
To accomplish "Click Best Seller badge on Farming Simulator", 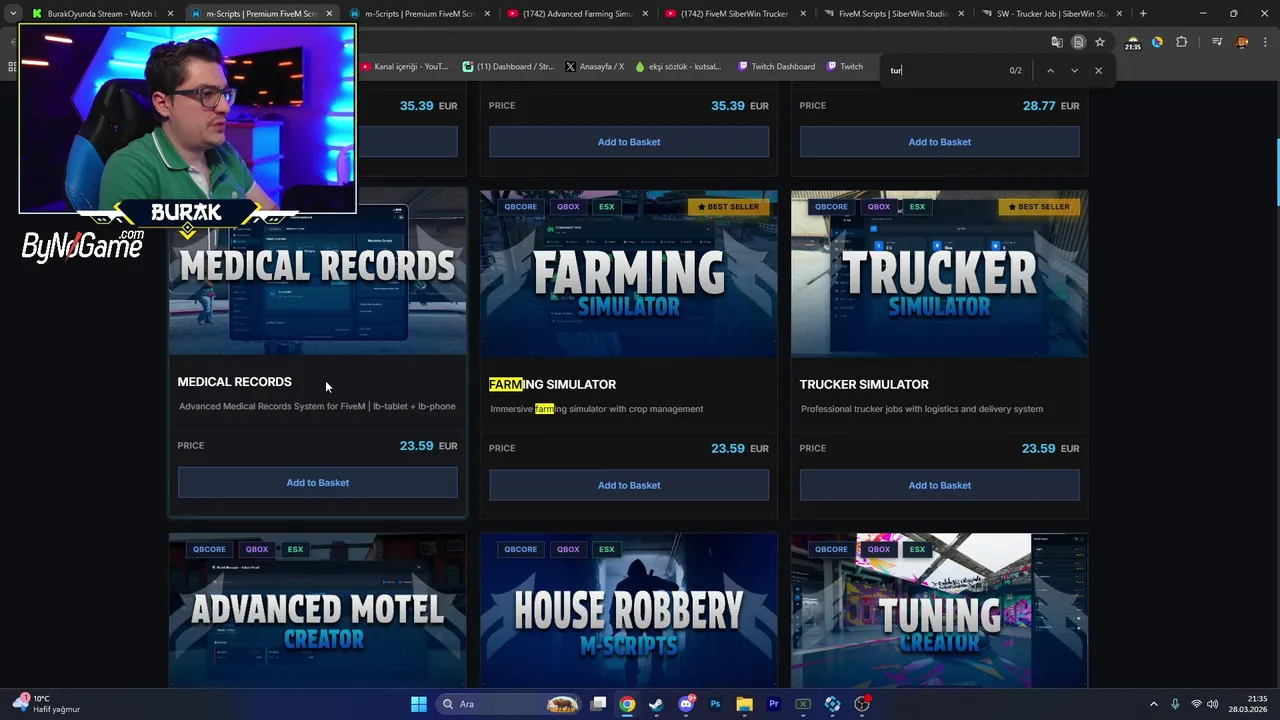I will 728,207.
